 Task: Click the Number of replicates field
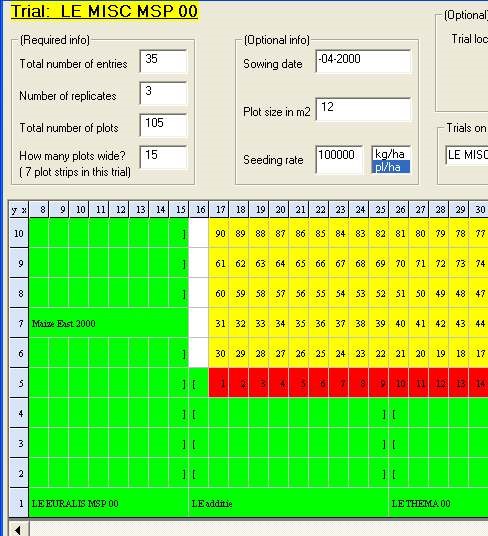pyautogui.click(x=163, y=93)
